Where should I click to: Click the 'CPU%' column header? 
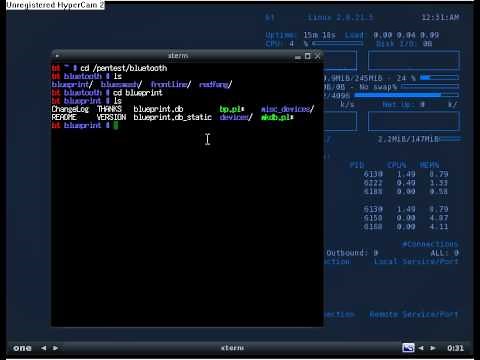coord(397,165)
